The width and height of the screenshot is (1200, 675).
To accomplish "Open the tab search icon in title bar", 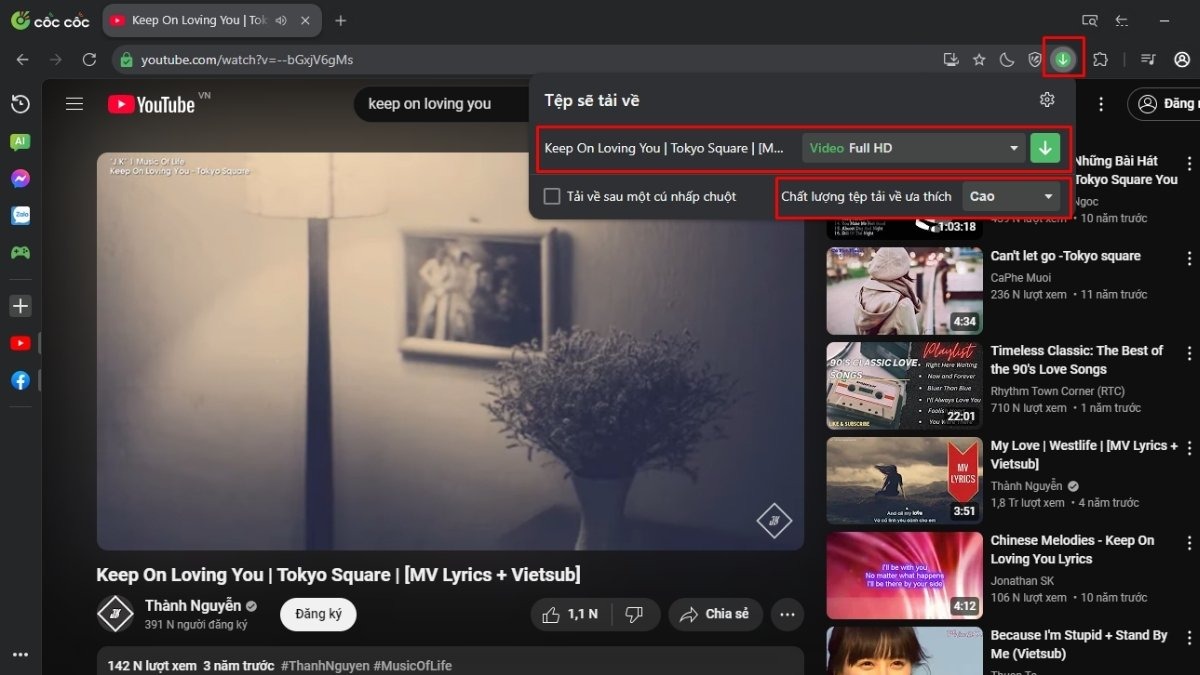I will tap(1089, 20).
